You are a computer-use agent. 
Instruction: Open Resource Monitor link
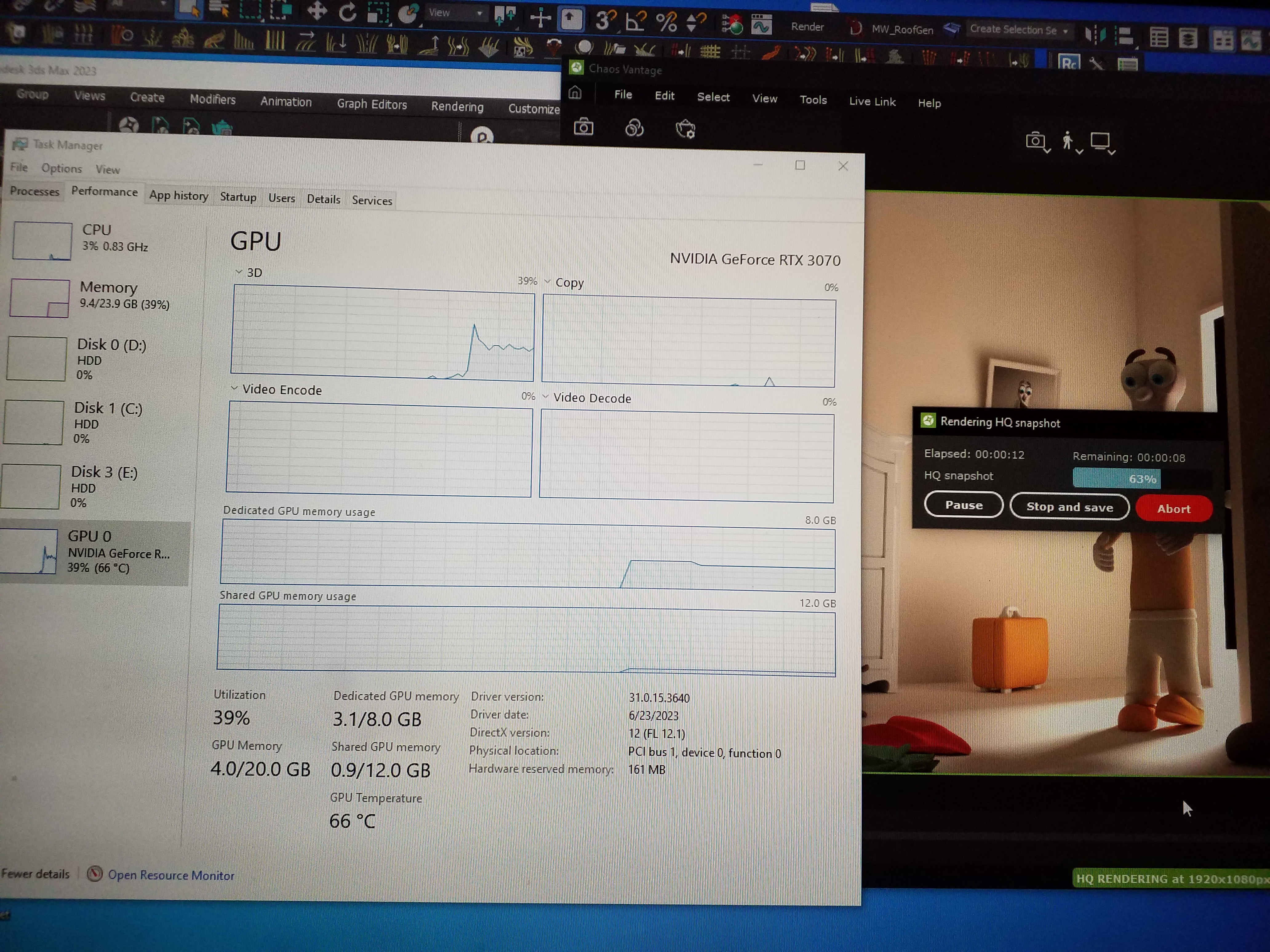pos(170,875)
